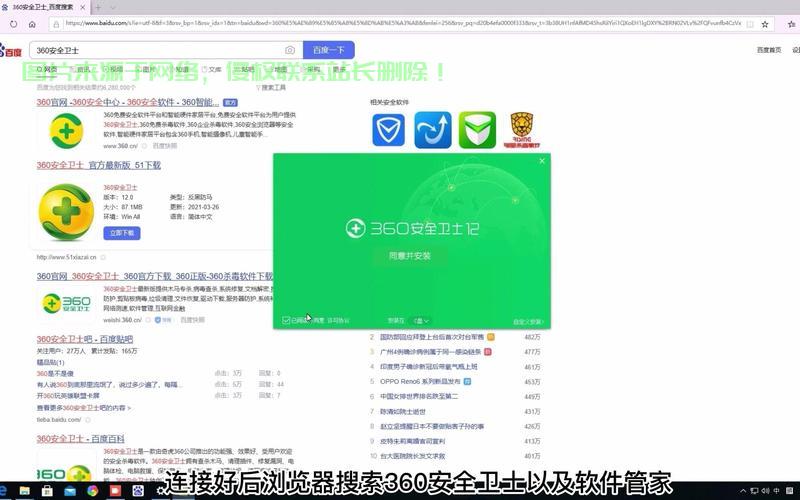This screenshot has width=800, height=500.
Task: Click the 360 logo thumbnail of first result
Action: (66, 131)
